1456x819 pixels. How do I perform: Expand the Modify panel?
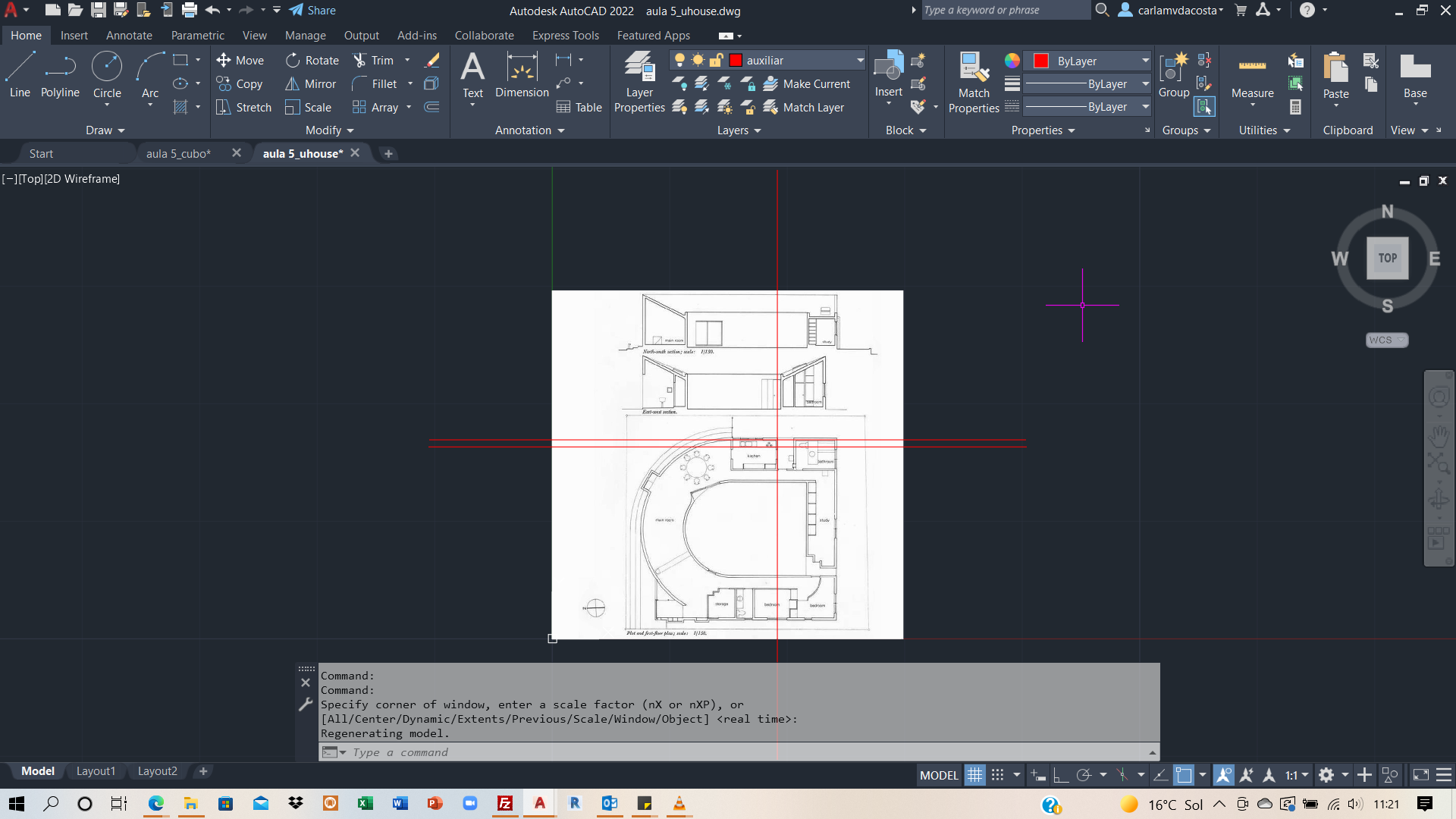(x=329, y=130)
